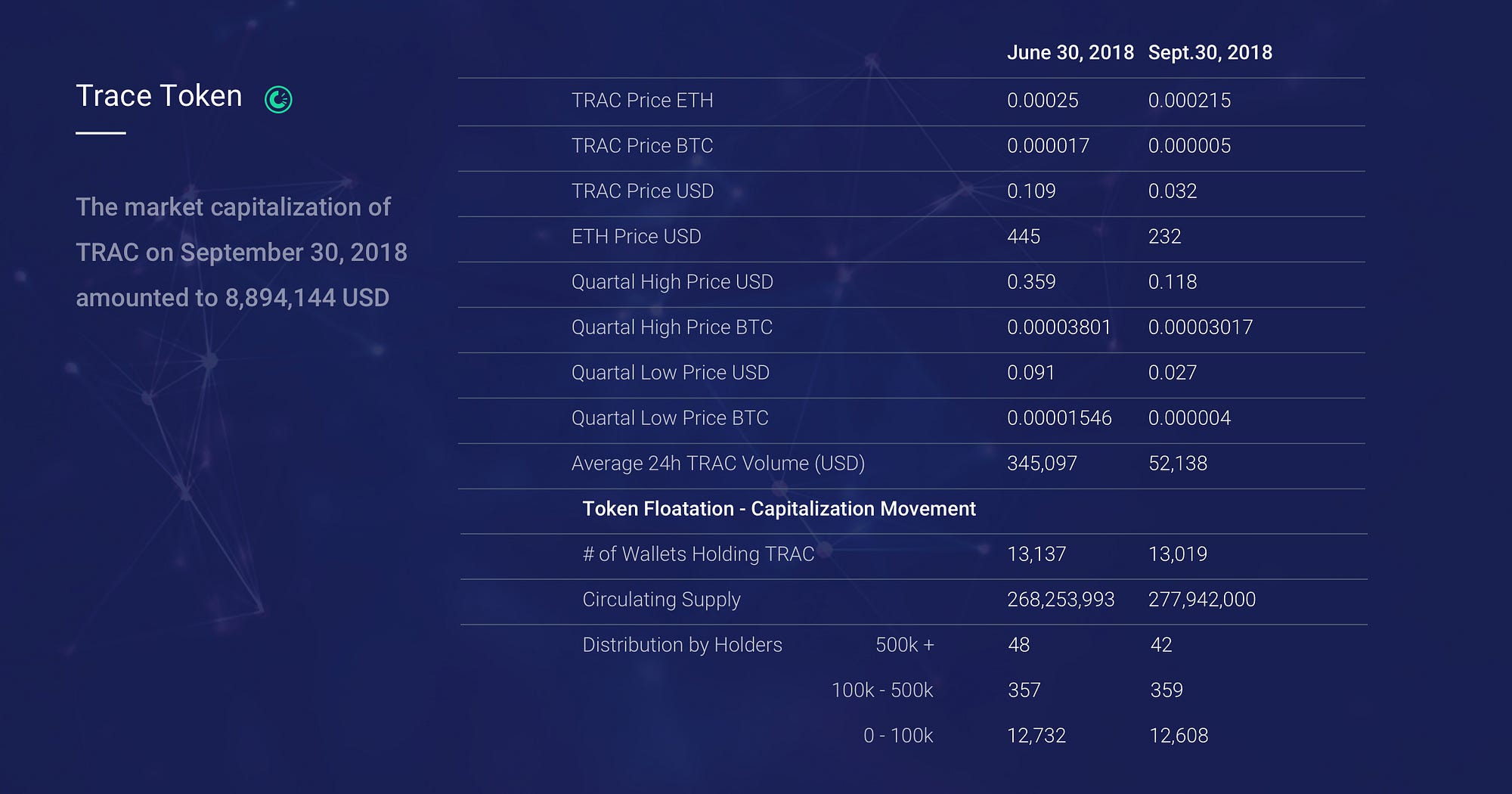
Task: Click the Distribution by Holders label
Action: coord(682,645)
